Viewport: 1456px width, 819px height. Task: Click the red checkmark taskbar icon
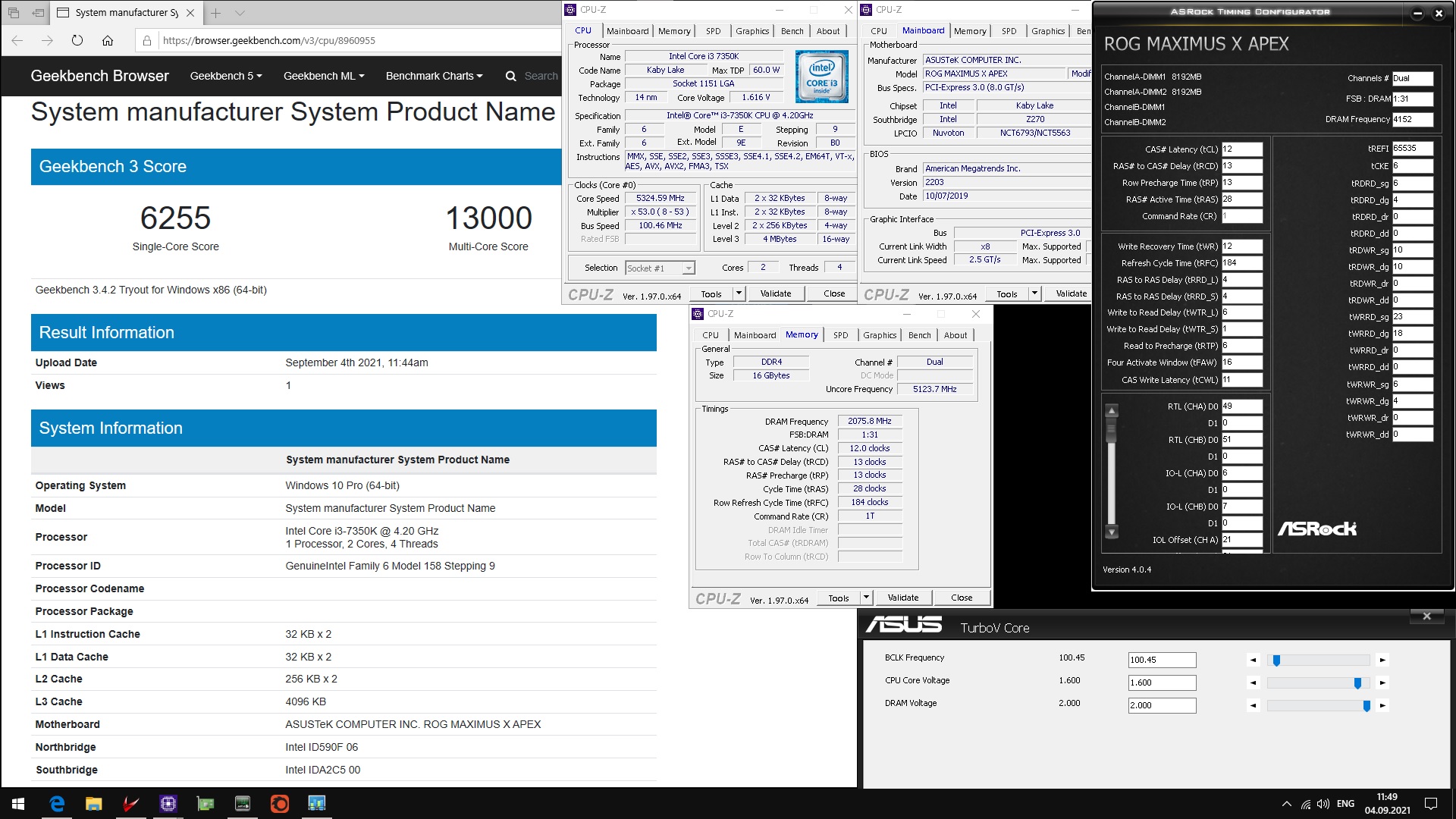click(130, 803)
